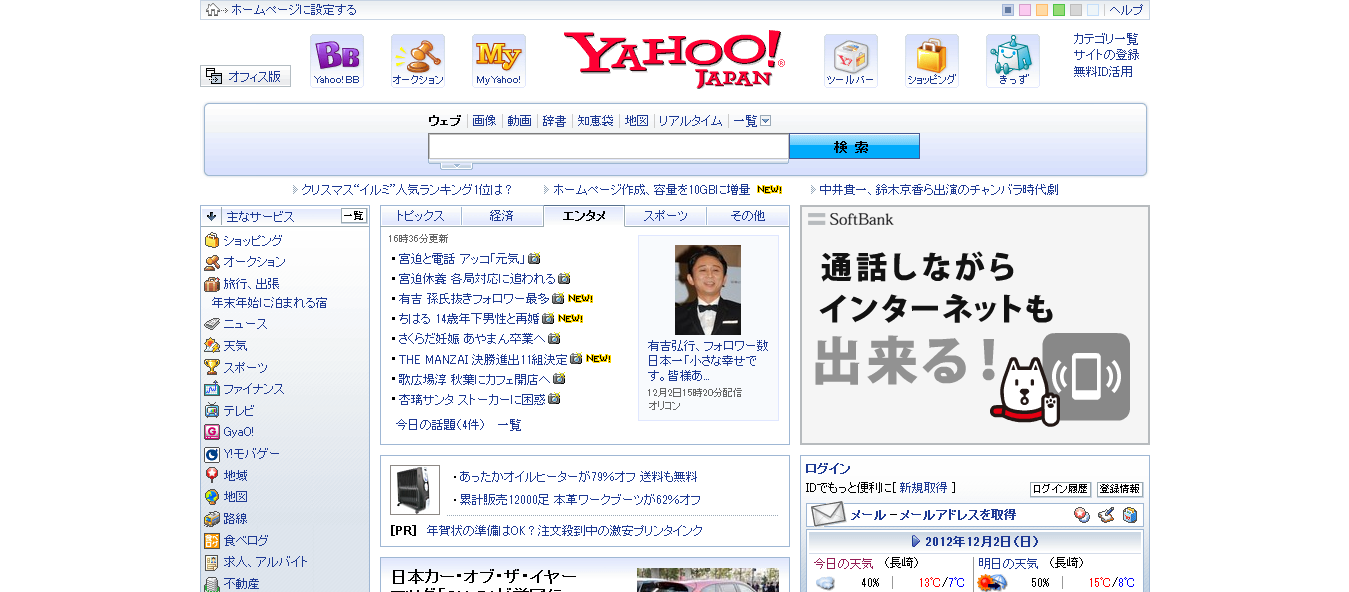Select the 動画 search type
This screenshot has width=1349, height=592.
519,120
